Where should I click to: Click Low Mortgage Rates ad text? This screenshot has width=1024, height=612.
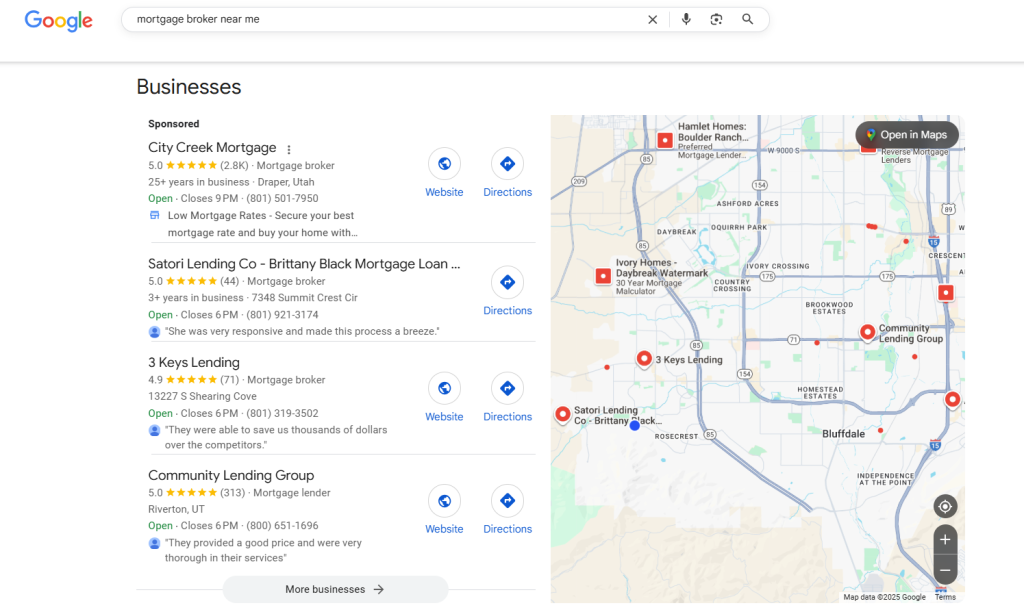click(263, 224)
